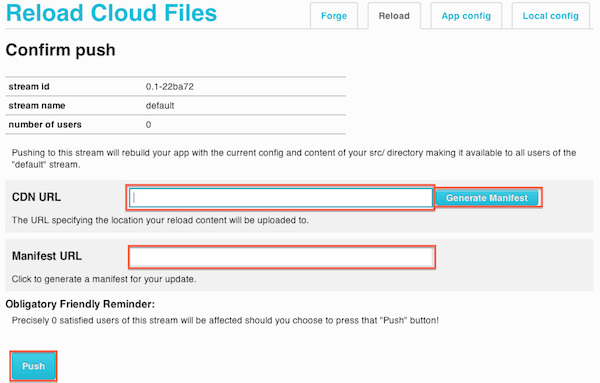600x383 pixels.
Task: Click the Manifest URL label
Action: point(47,256)
